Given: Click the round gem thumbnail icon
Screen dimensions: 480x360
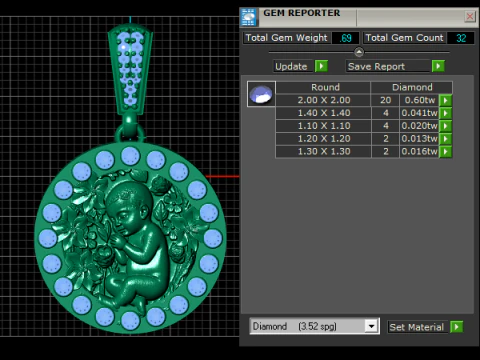Looking at the screenshot, I should point(261,94).
